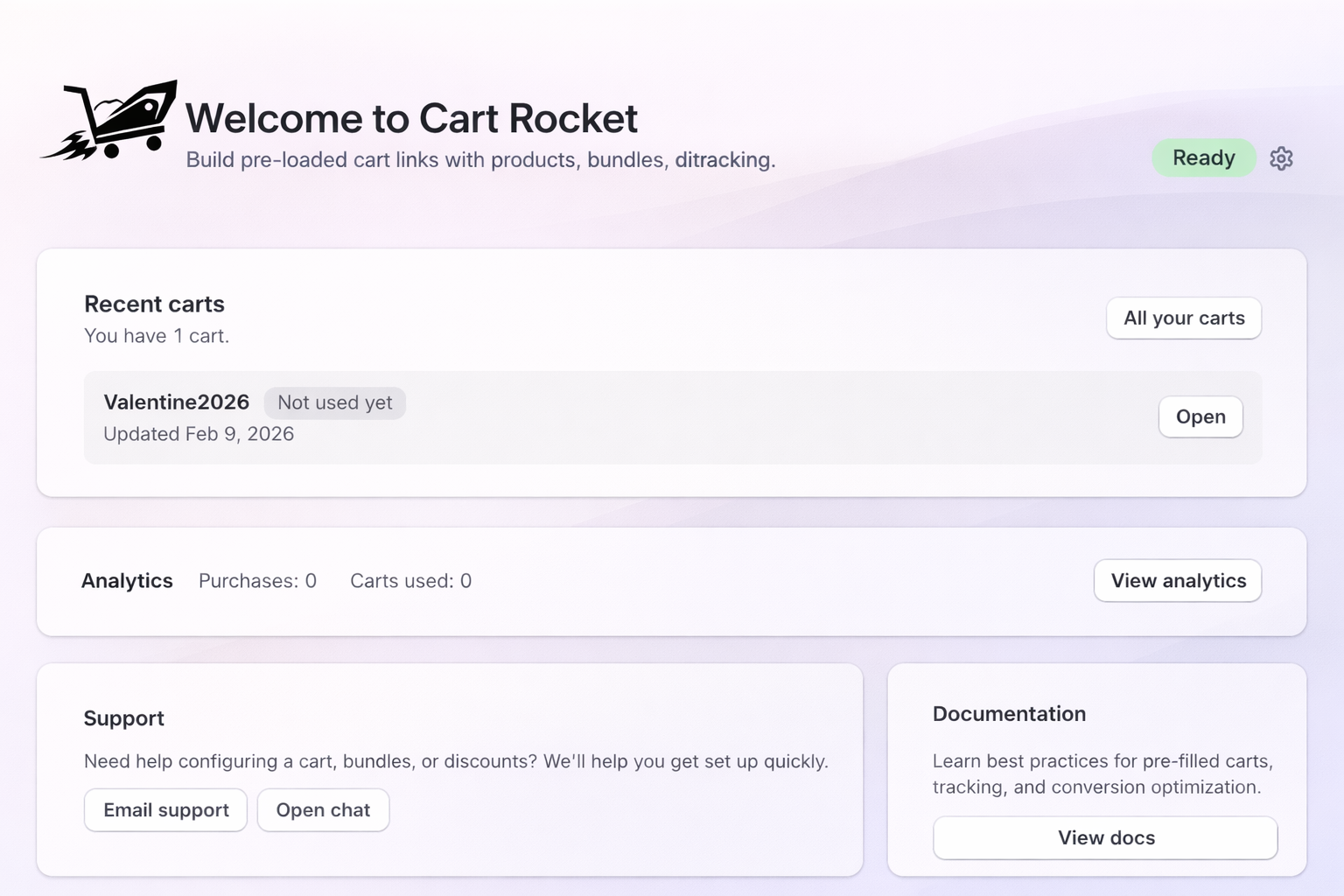Click the Ready status badge
Screen dimensions: 1344x896
(x=1204, y=157)
